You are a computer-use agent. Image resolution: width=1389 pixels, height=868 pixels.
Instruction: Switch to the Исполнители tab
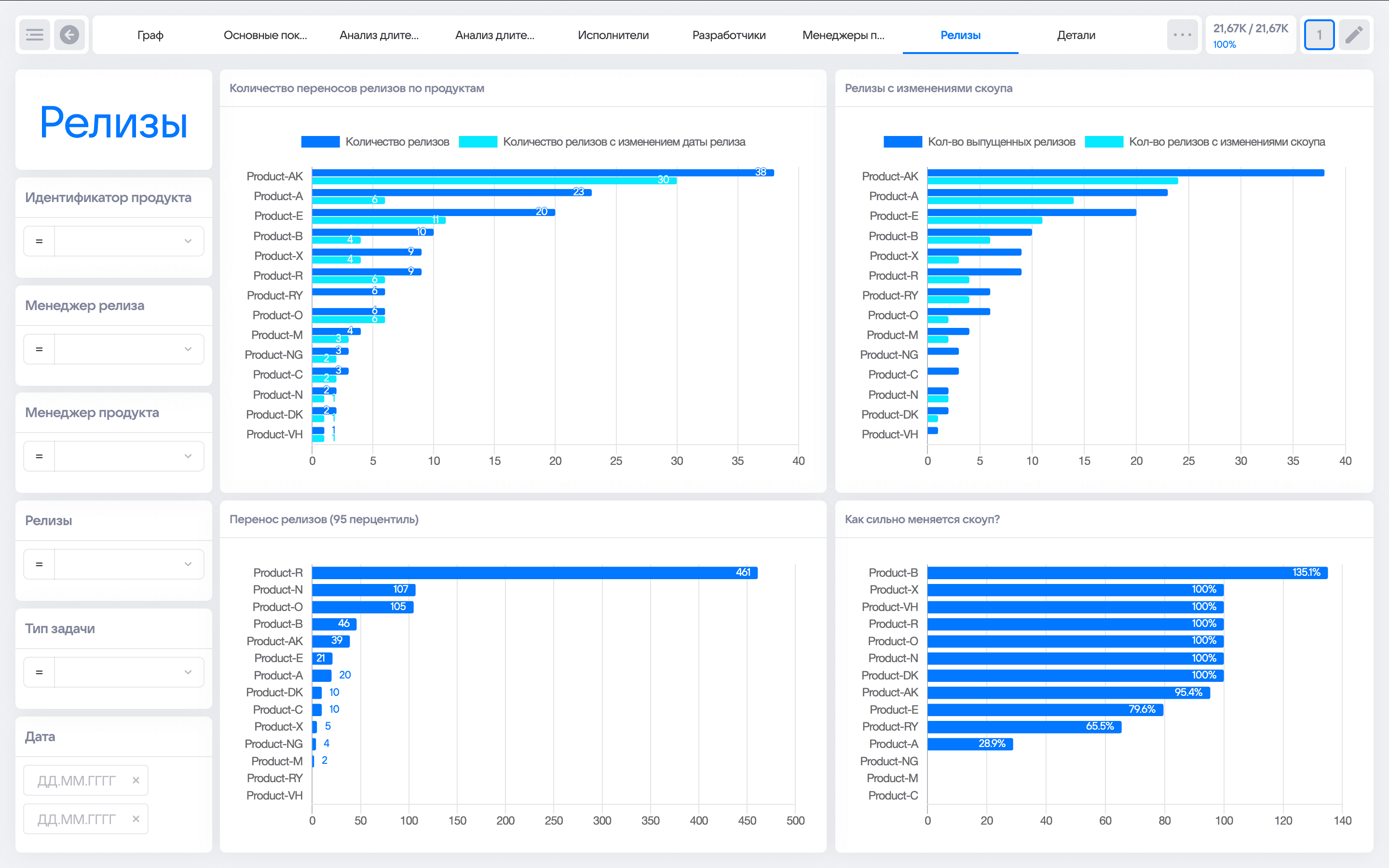point(613,35)
